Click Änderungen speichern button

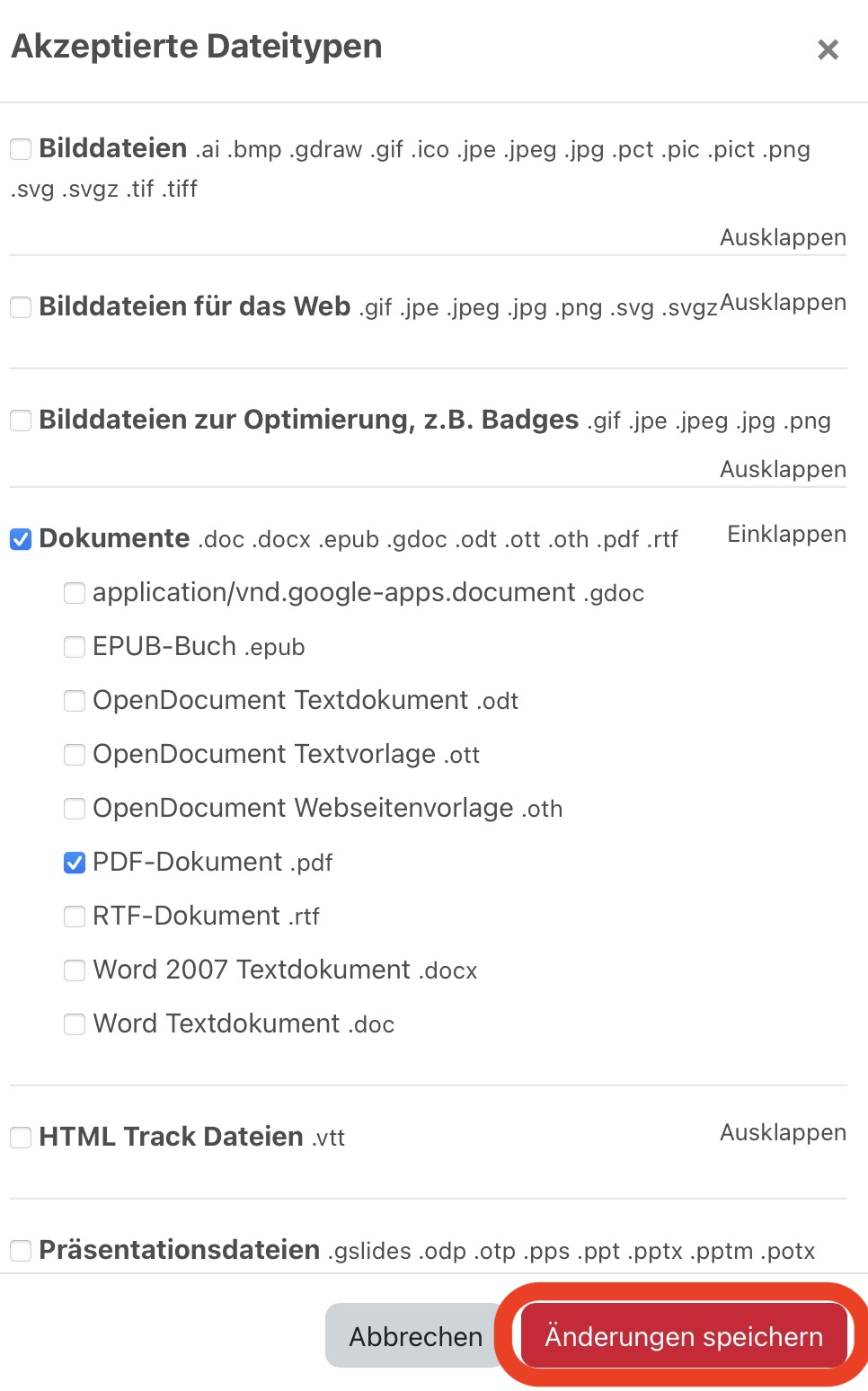pos(683,1336)
